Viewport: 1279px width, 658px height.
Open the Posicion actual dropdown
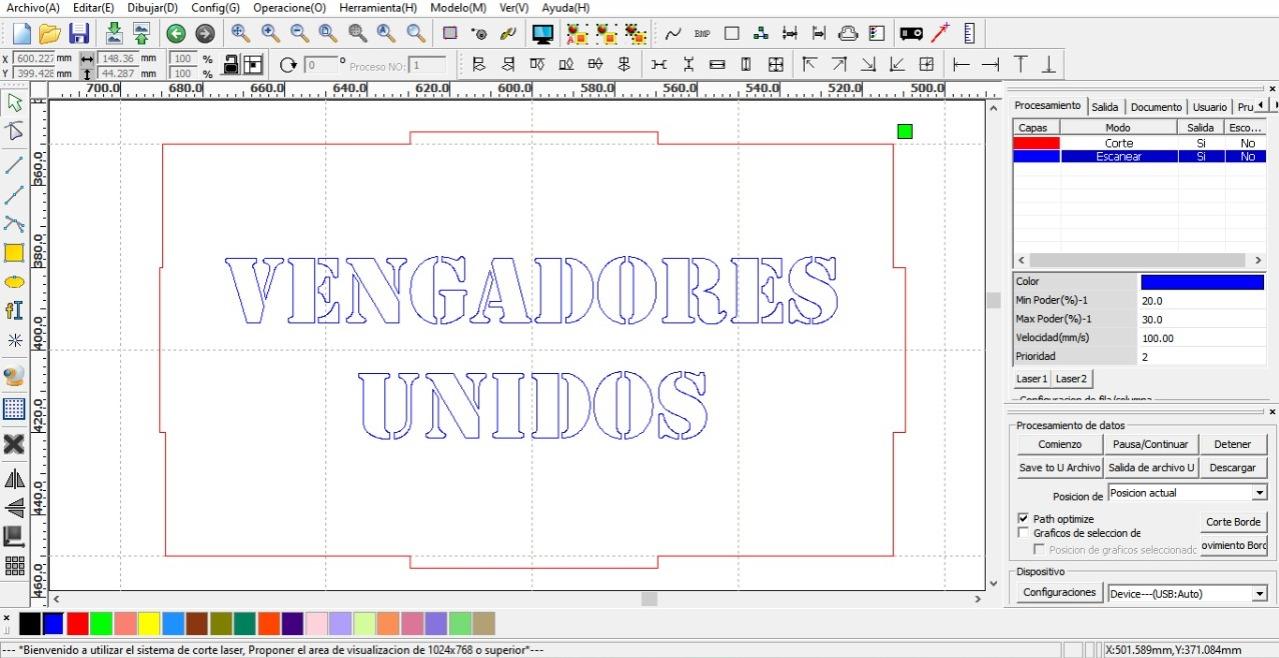(1259, 493)
